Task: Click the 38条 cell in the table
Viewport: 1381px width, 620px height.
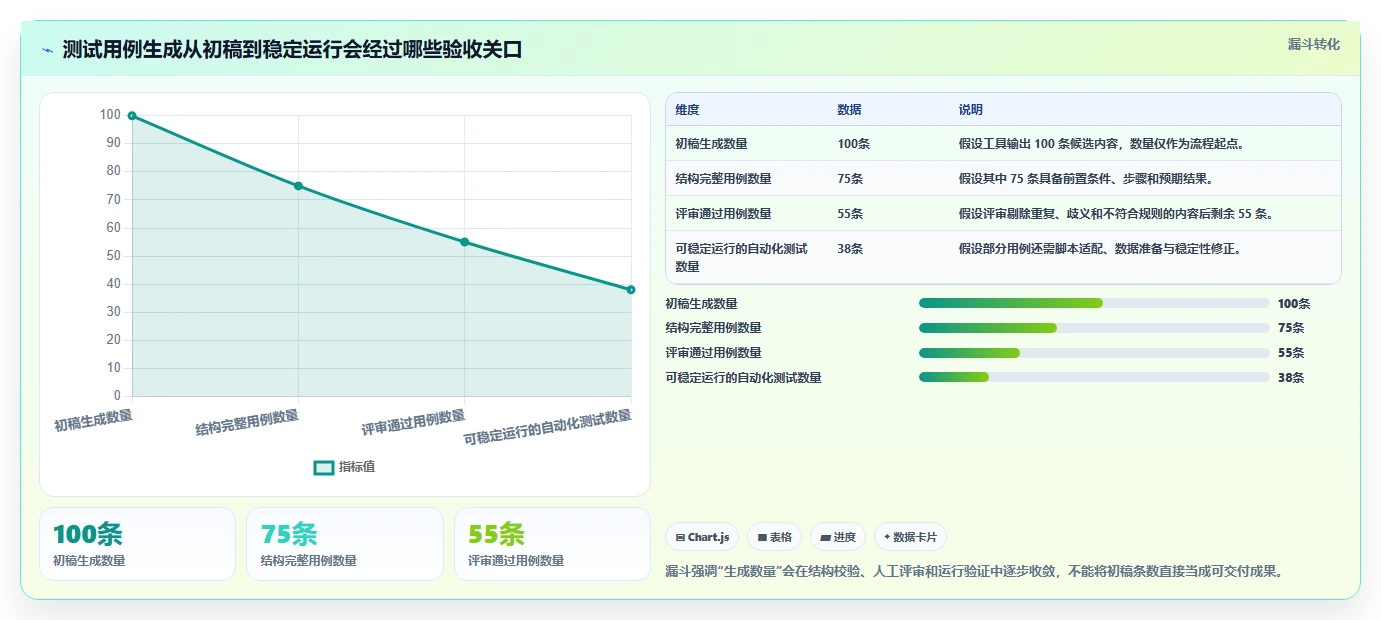Action: click(850, 249)
